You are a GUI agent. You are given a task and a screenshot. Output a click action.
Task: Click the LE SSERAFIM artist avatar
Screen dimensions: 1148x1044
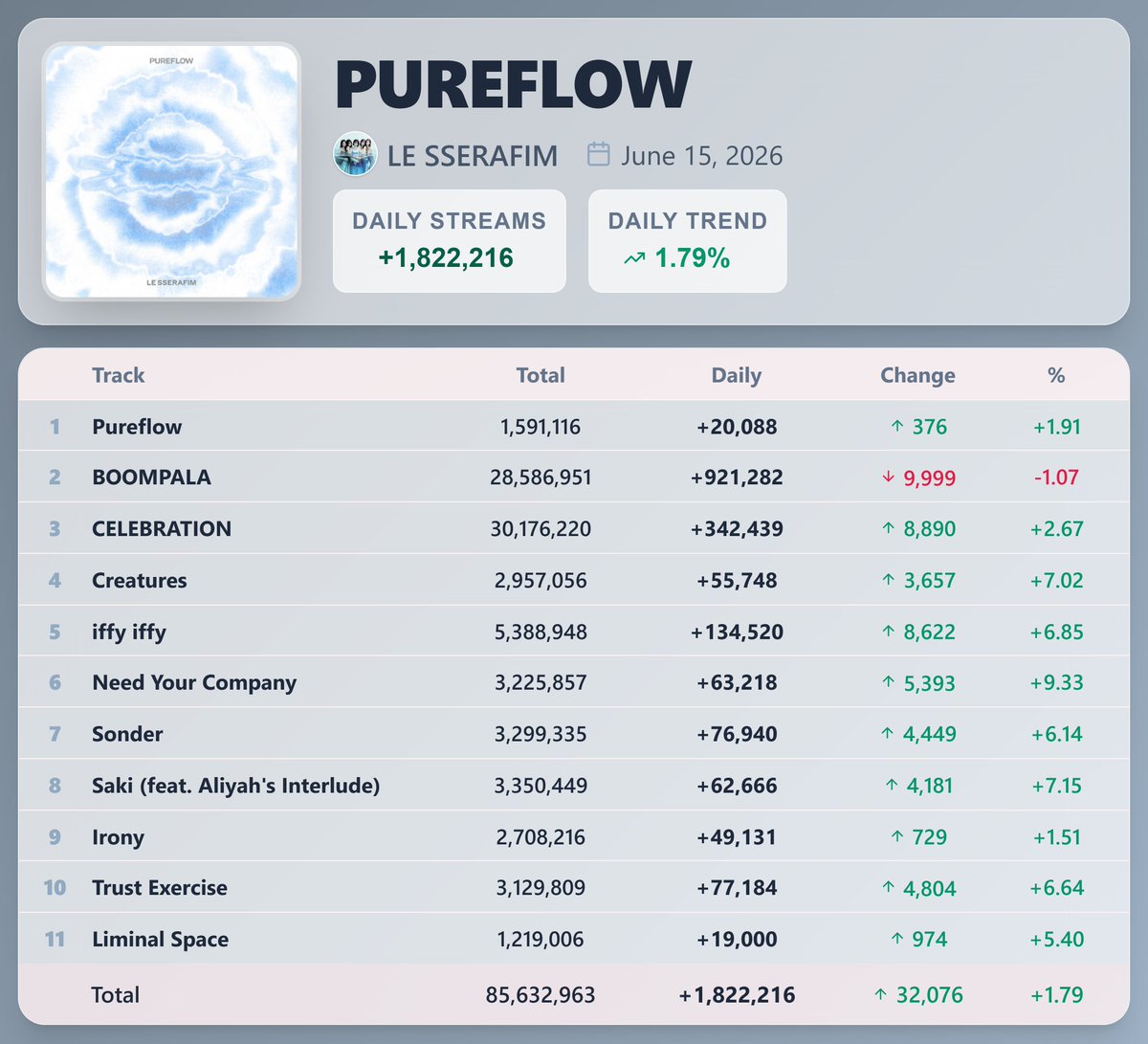[x=355, y=155]
